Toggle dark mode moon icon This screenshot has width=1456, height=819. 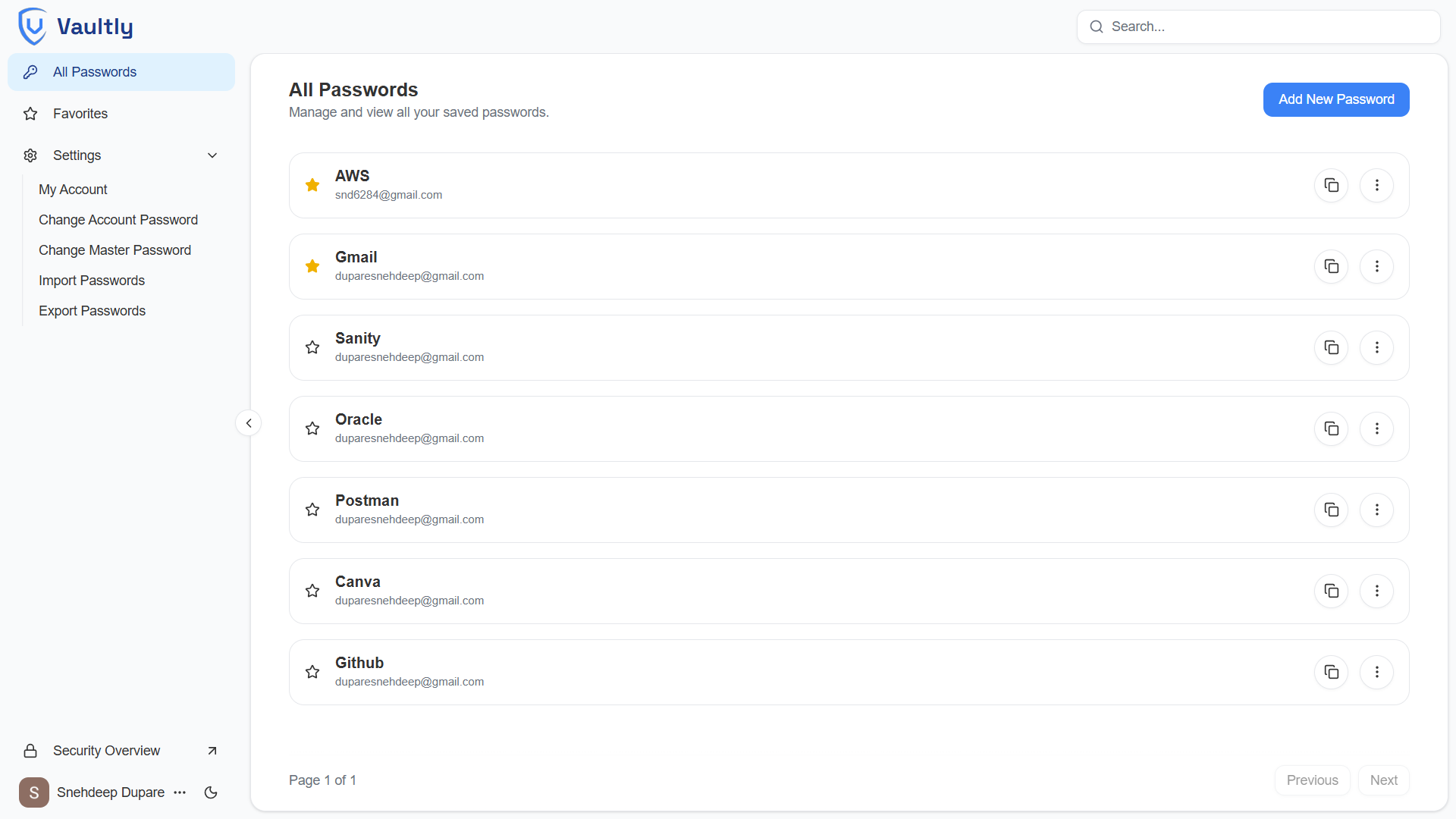[x=211, y=792]
